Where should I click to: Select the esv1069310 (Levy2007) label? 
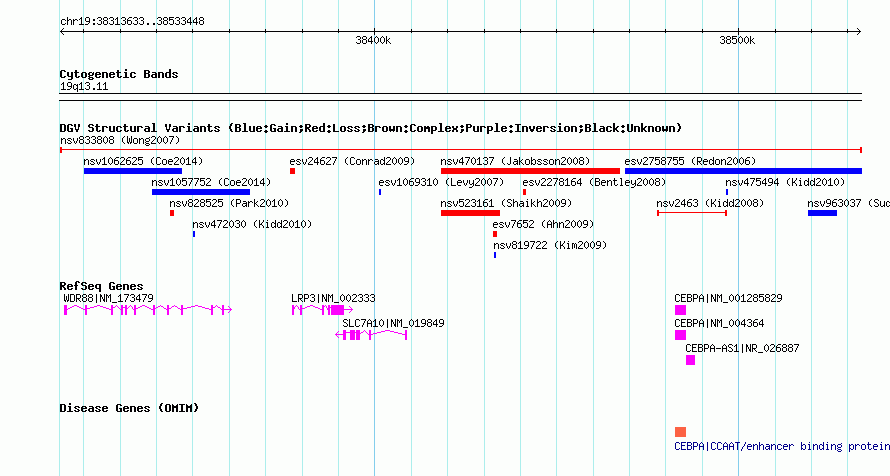click(441, 182)
